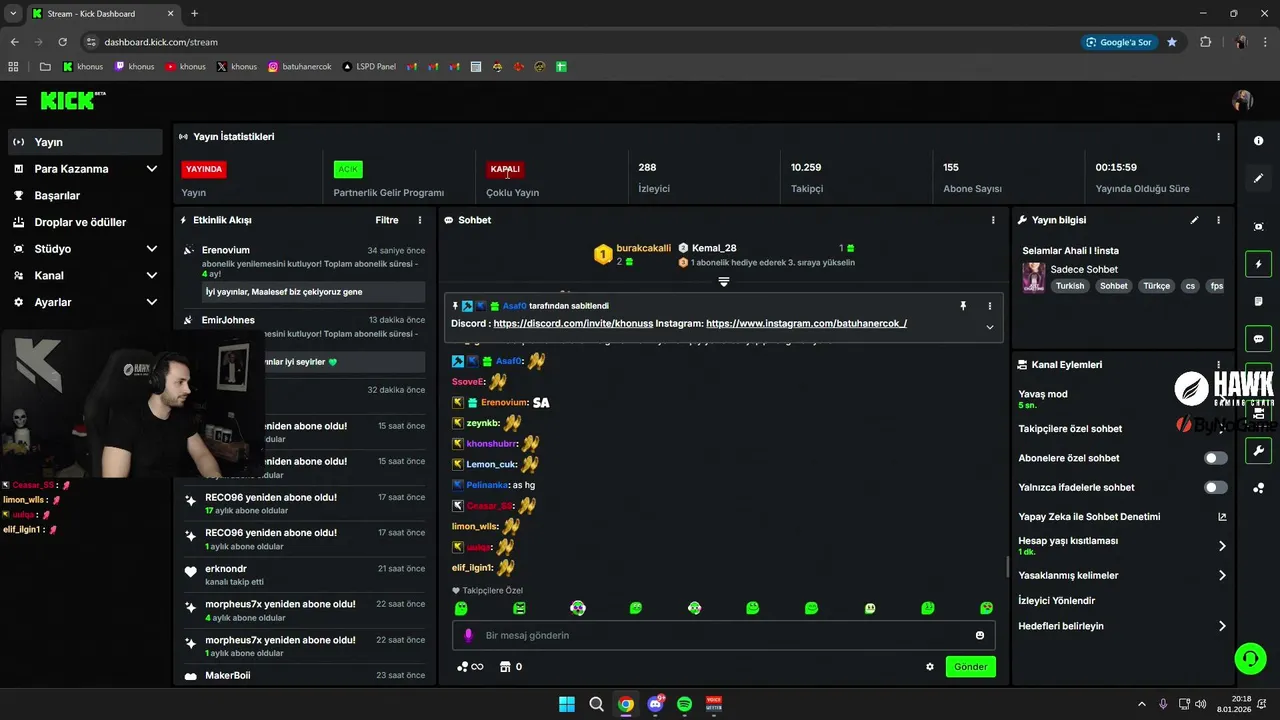Click the document icon in the right sidebar
This screenshot has height=720, width=1280.
tap(1258, 301)
